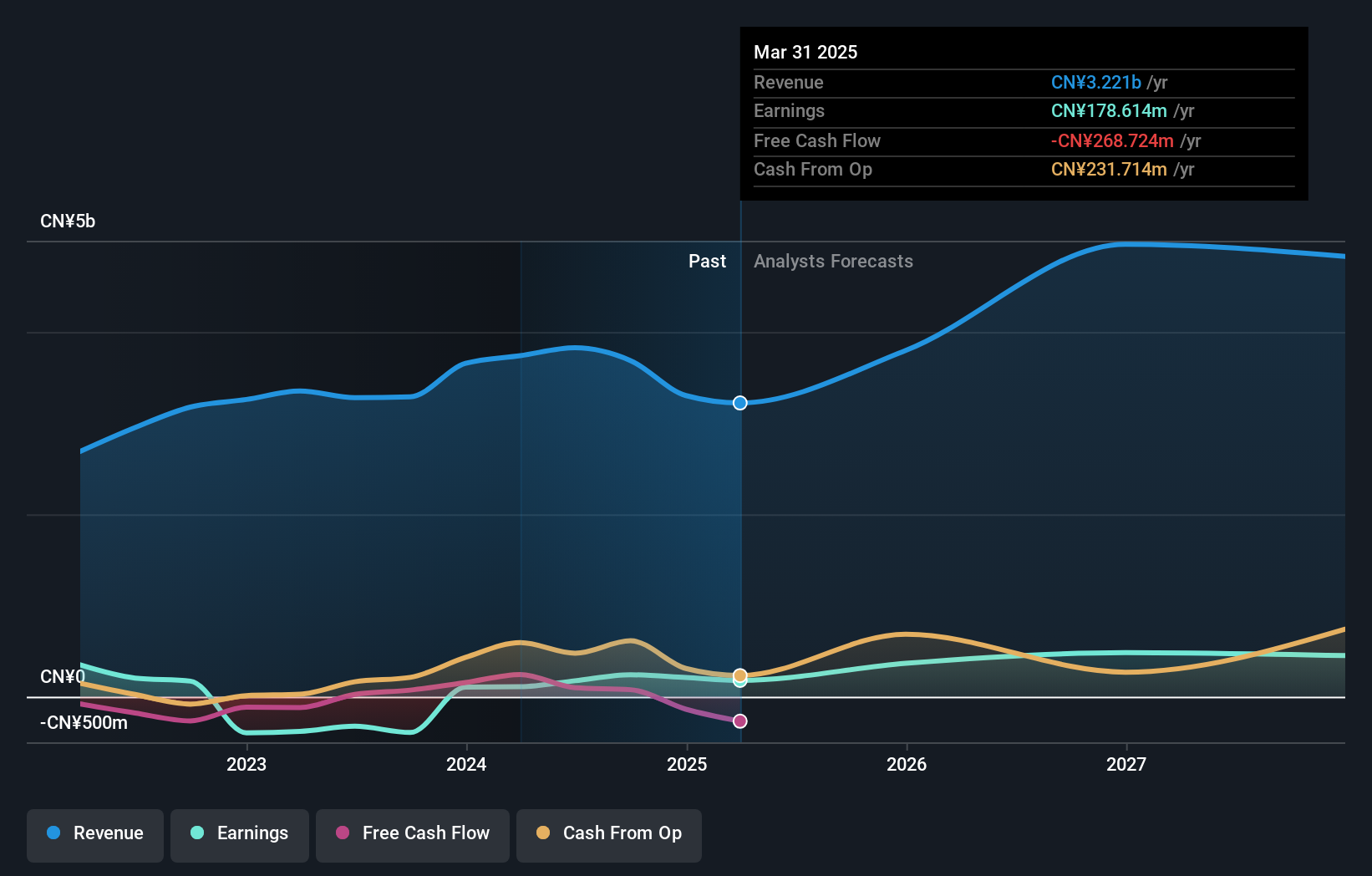Click the 2025 x-axis label
The height and width of the screenshot is (876, 1372).
(x=687, y=764)
